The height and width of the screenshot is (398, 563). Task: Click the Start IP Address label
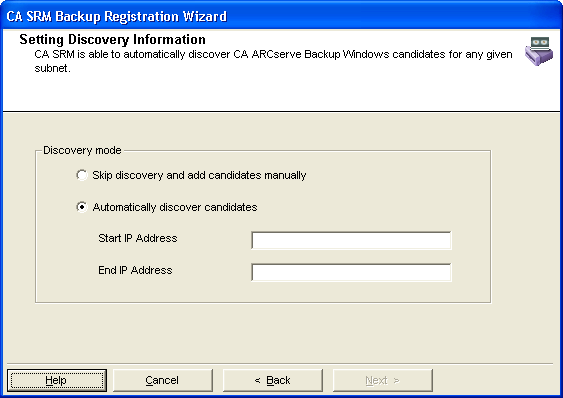point(138,238)
